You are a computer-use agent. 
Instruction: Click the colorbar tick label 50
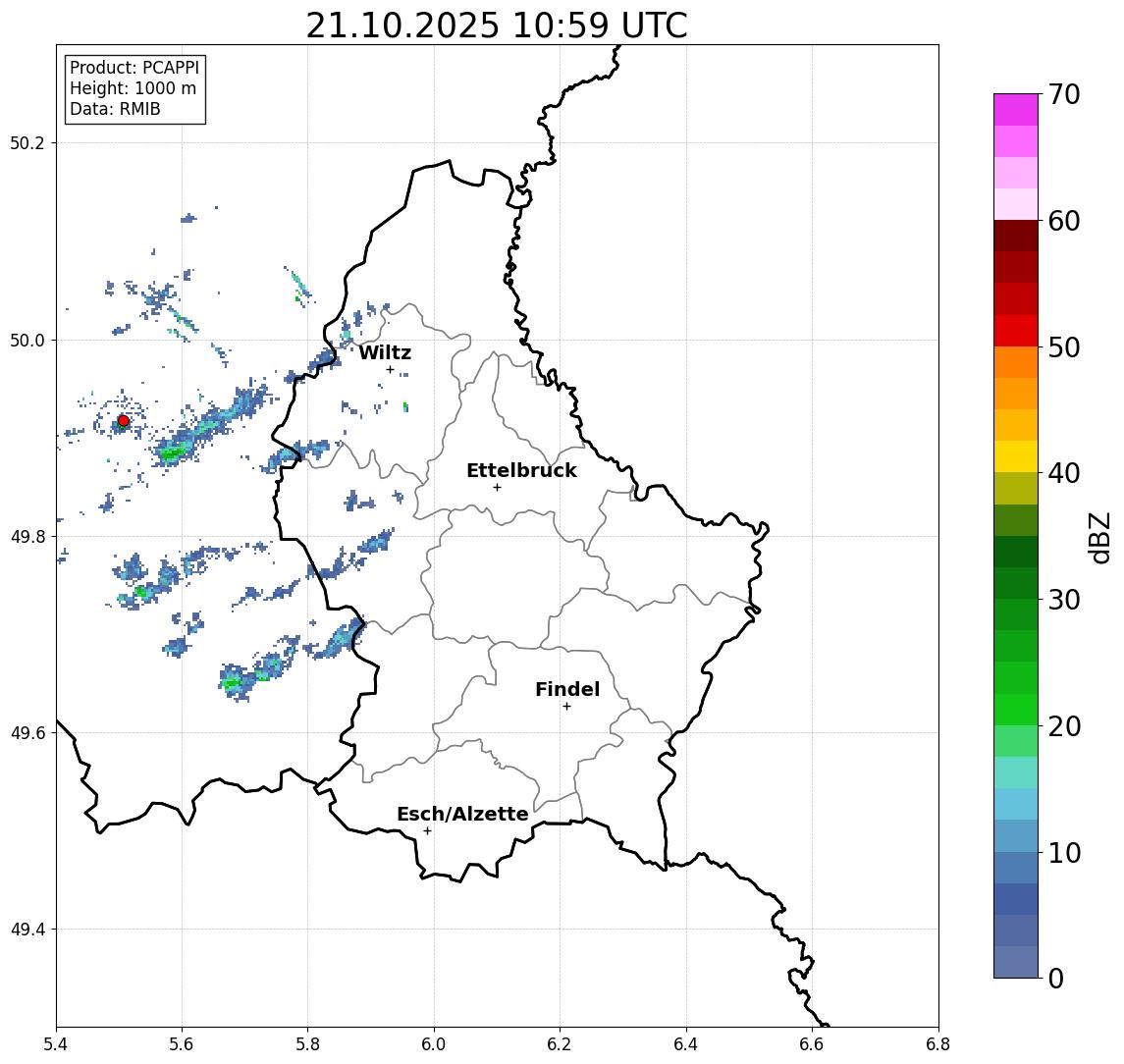click(x=1064, y=347)
